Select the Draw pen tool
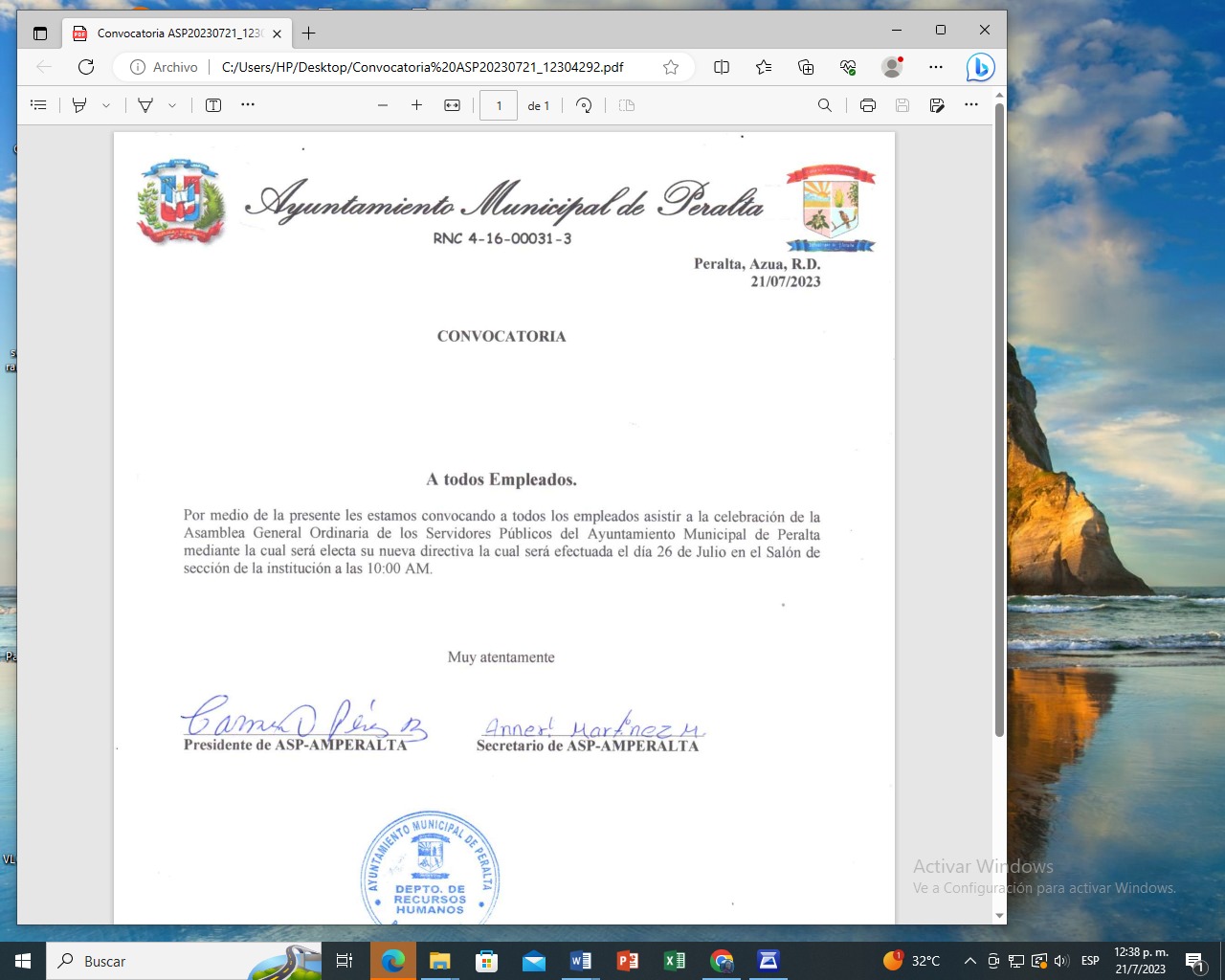 click(79, 105)
